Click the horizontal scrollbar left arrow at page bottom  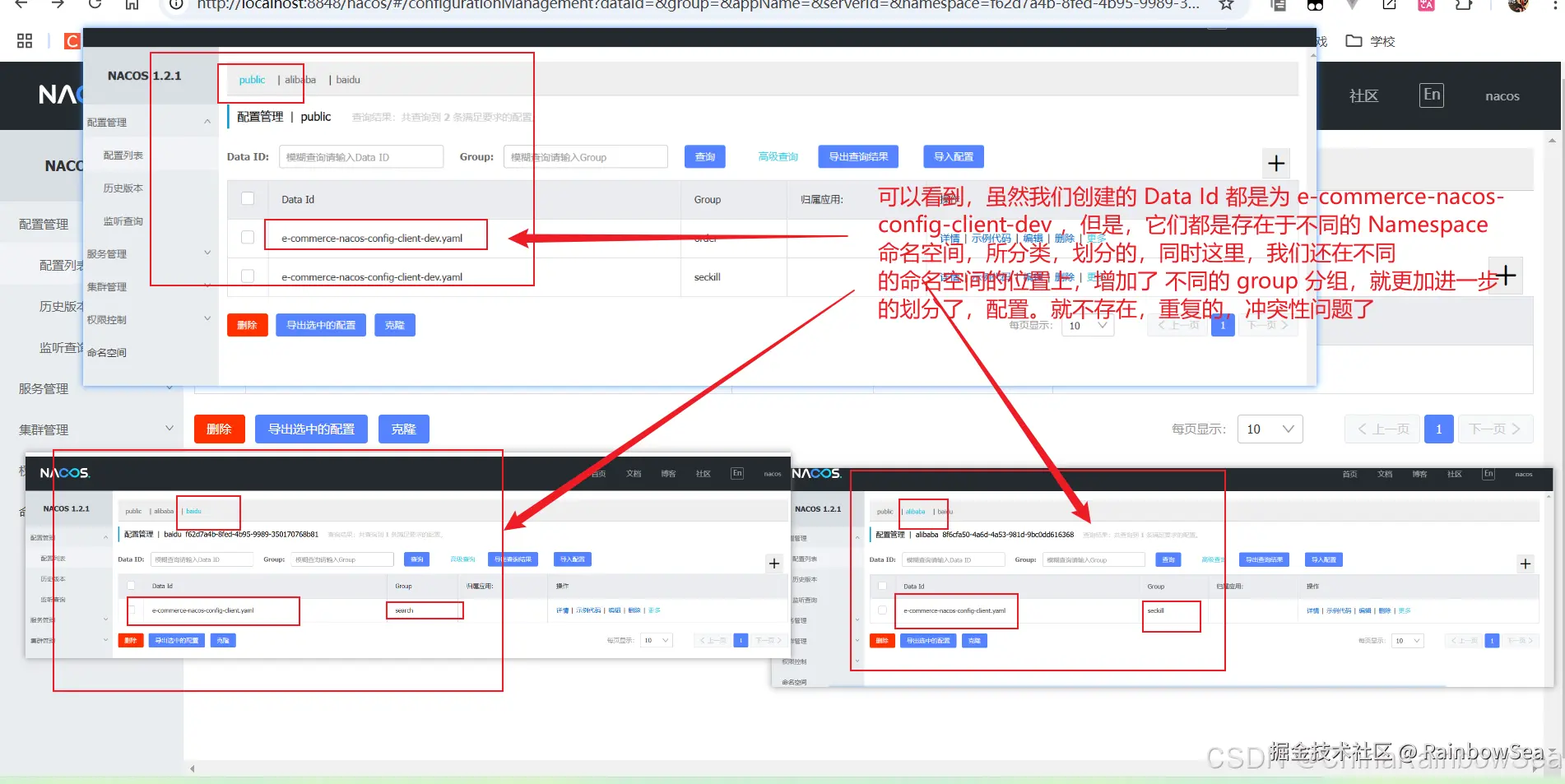[193, 769]
